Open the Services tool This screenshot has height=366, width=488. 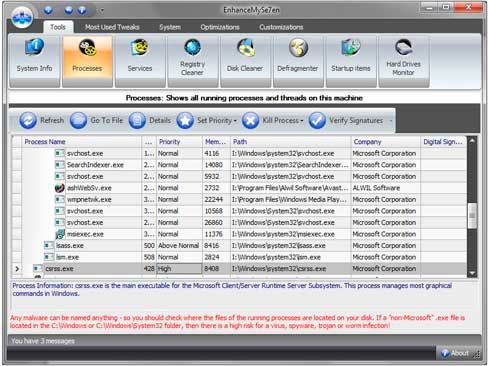(x=140, y=61)
